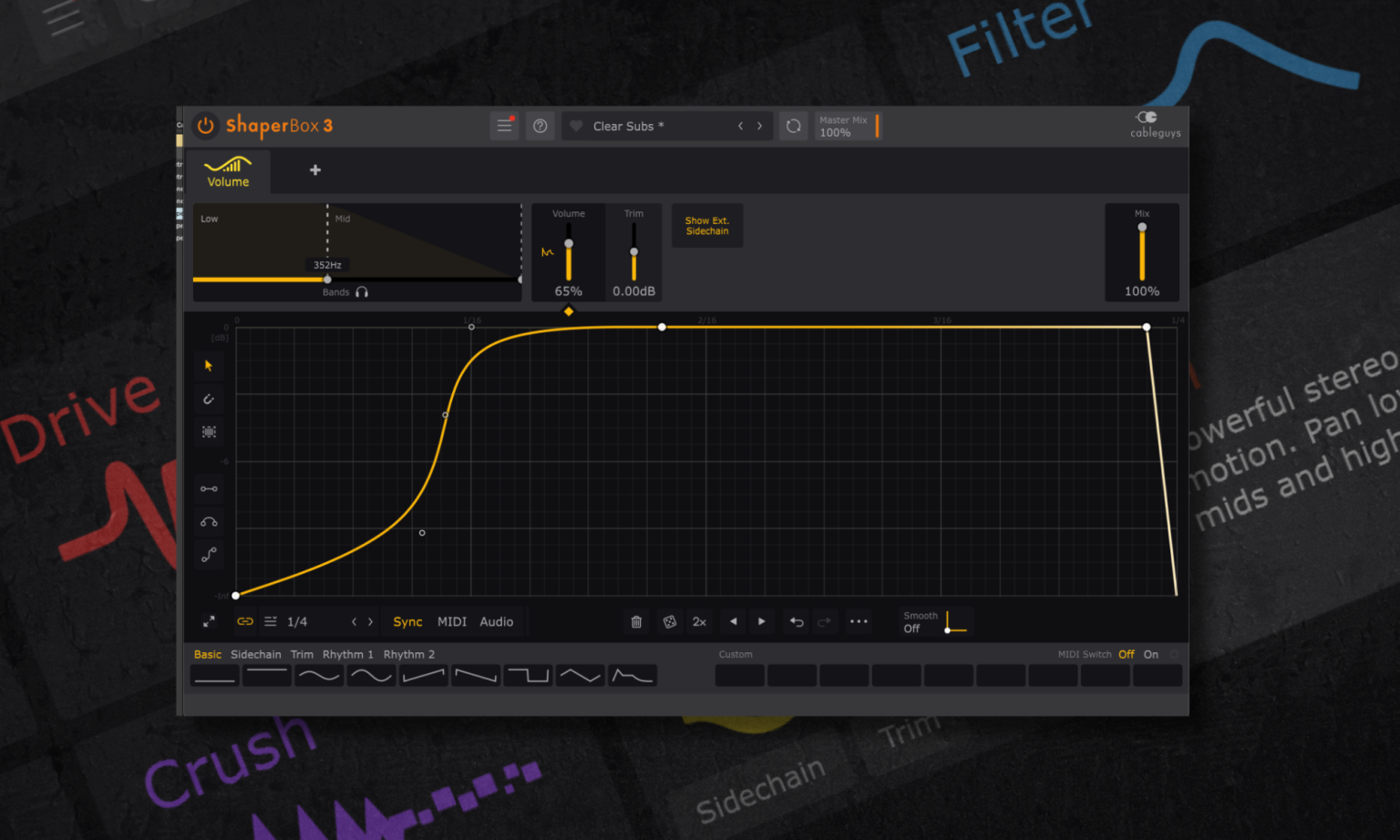Choose the arc curve drawing tool
The height and width of the screenshot is (840, 1400).
[x=209, y=521]
